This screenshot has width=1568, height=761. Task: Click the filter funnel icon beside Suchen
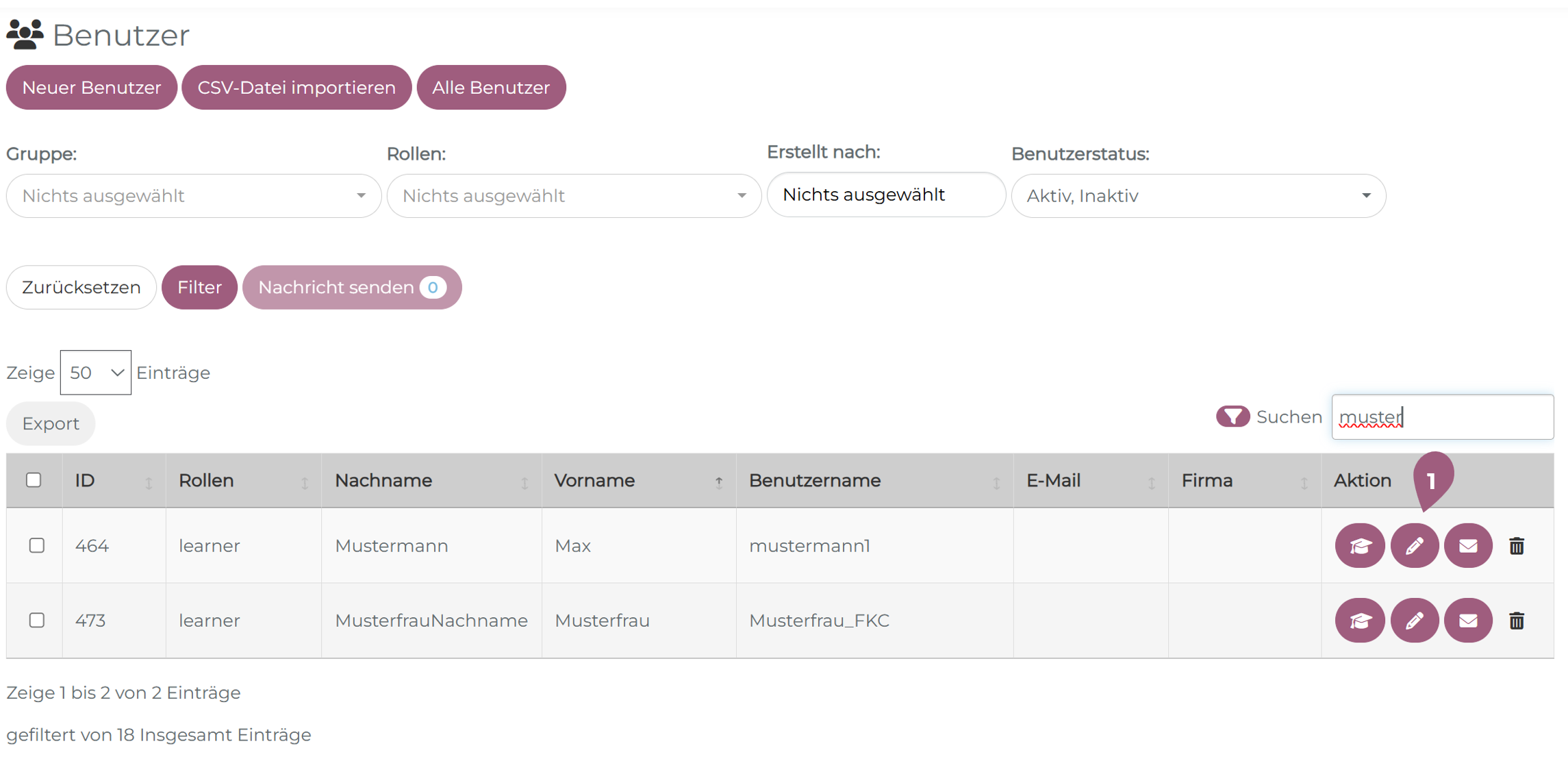[x=1232, y=416]
